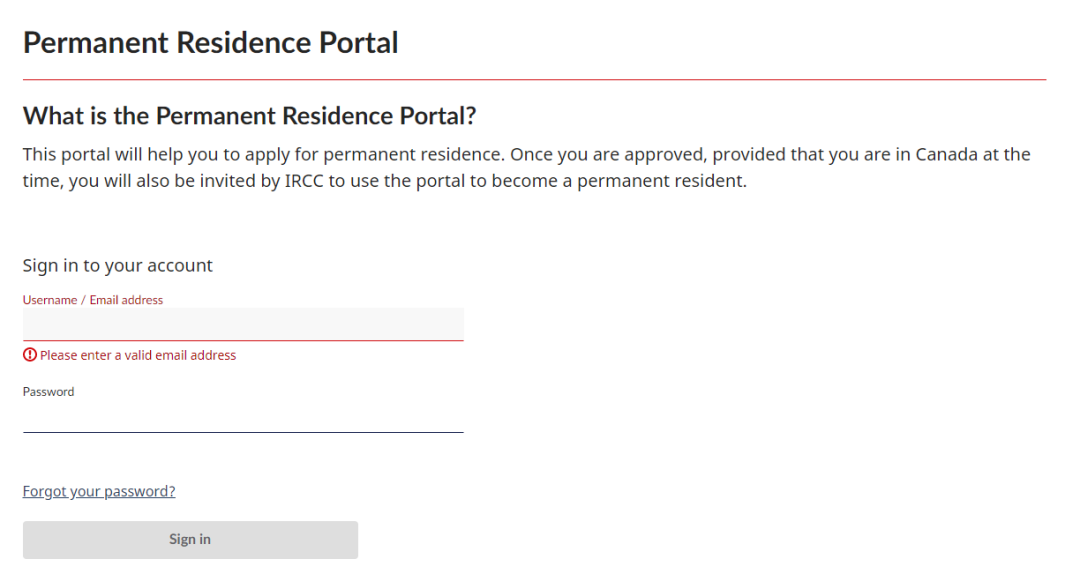Click the 'Sign in to your account' text
The width and height of the screenshot is (1080, 574).
click(118, 265)
